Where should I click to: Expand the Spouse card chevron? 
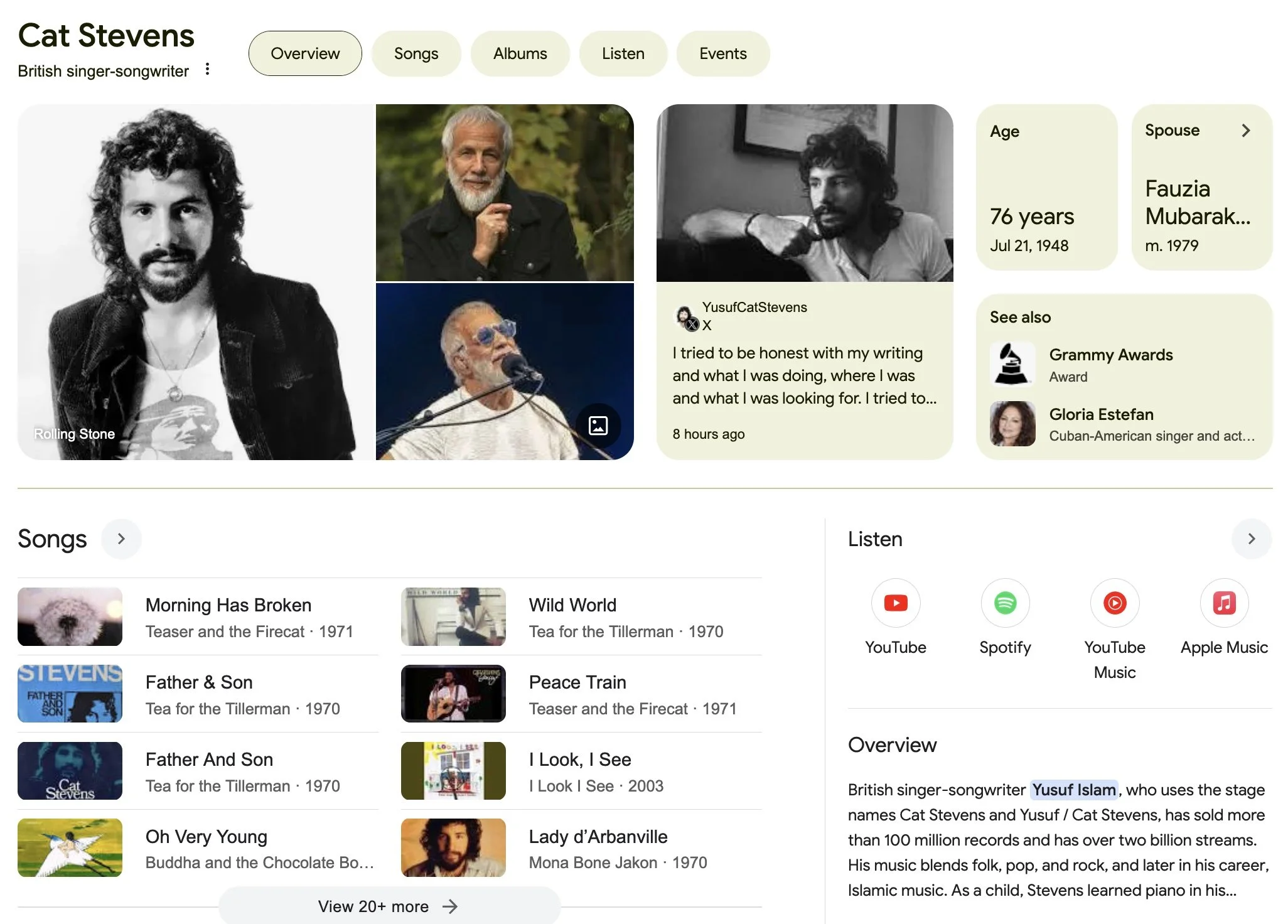(x=1246, y=130)
